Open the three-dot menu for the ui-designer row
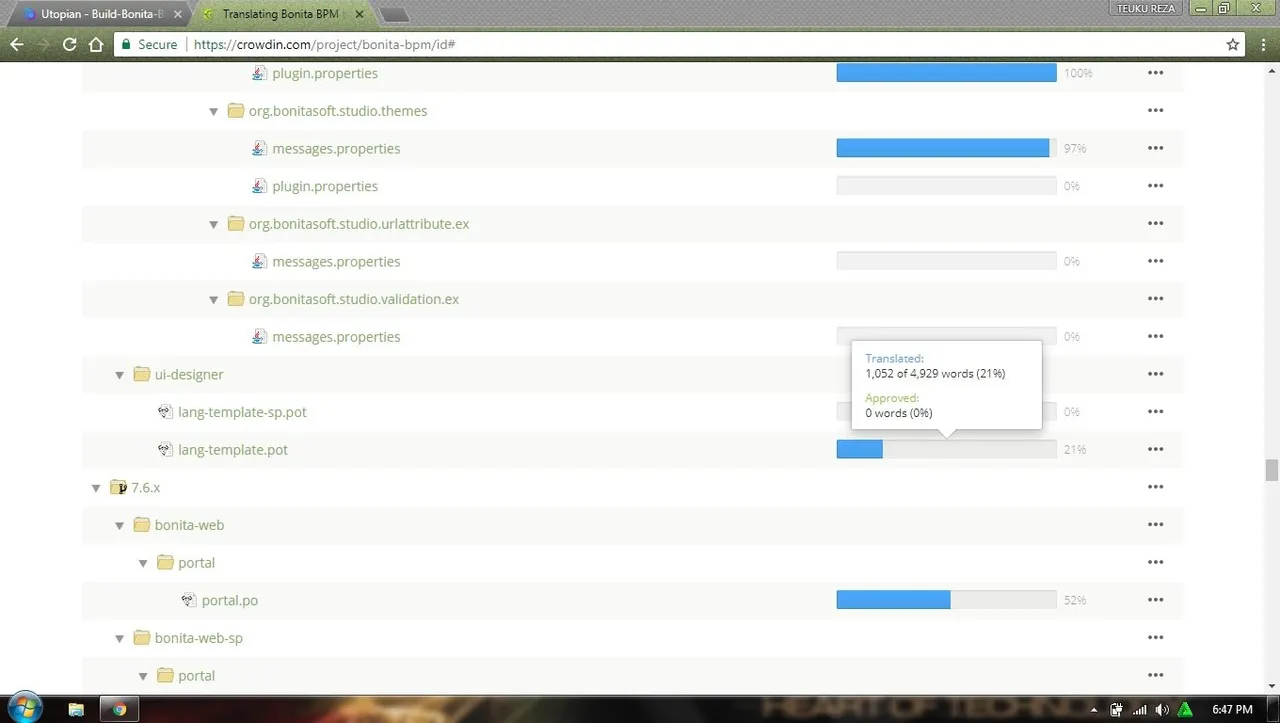The width and height of the screenshot is (1280, 723). point(1155,374)
